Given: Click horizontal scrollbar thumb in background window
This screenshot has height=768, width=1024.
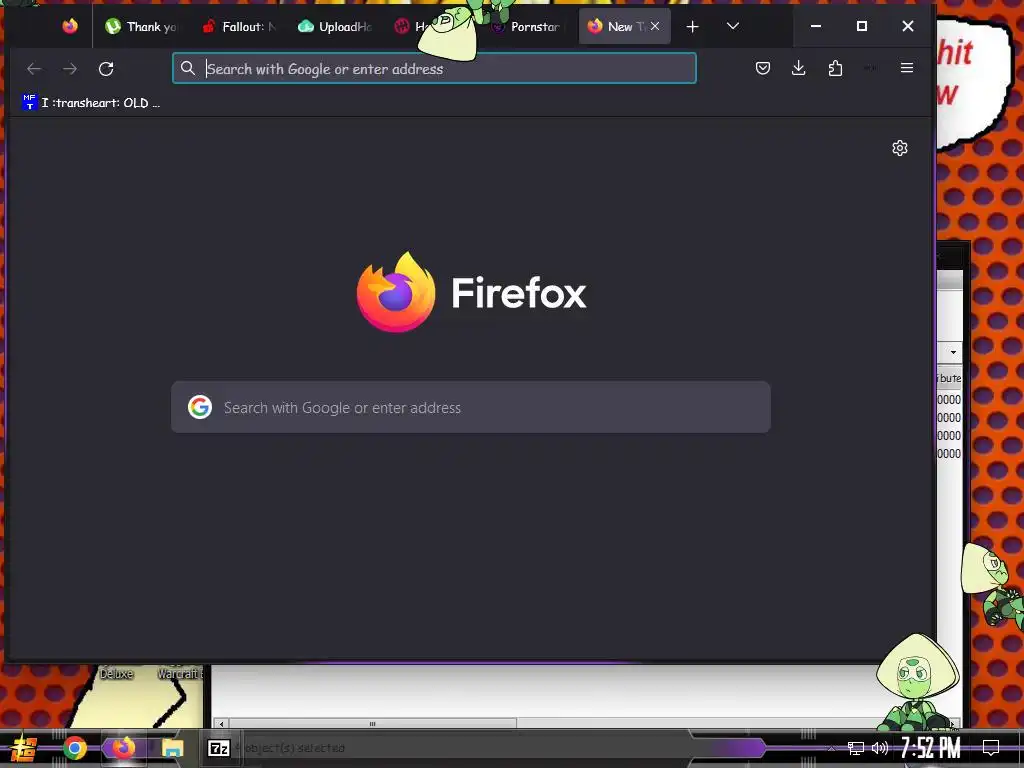Looking at the screenshot, I should point(372,724).
